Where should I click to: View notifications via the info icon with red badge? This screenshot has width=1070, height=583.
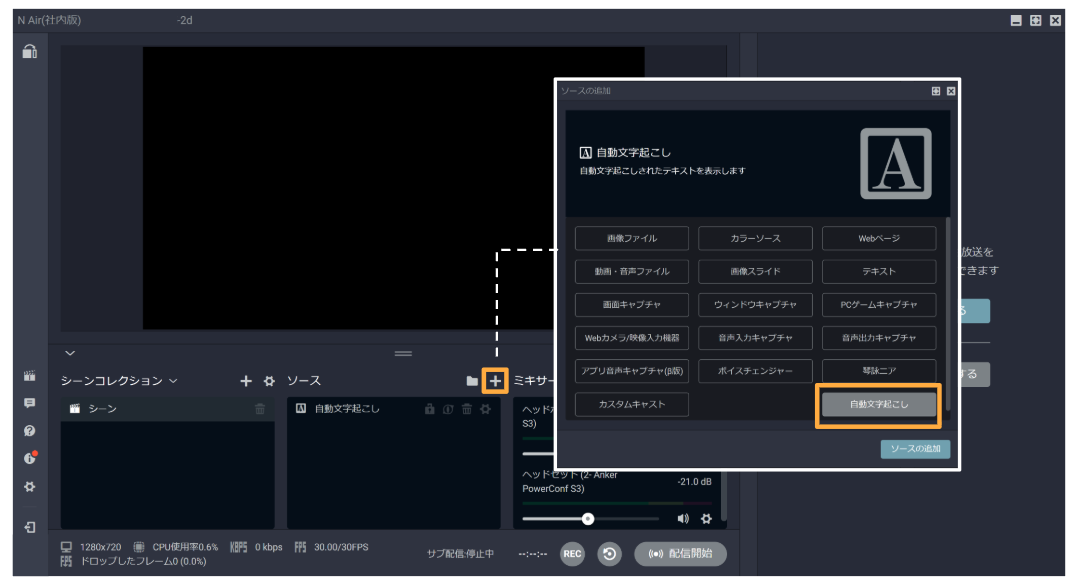[x=29, y=459]
